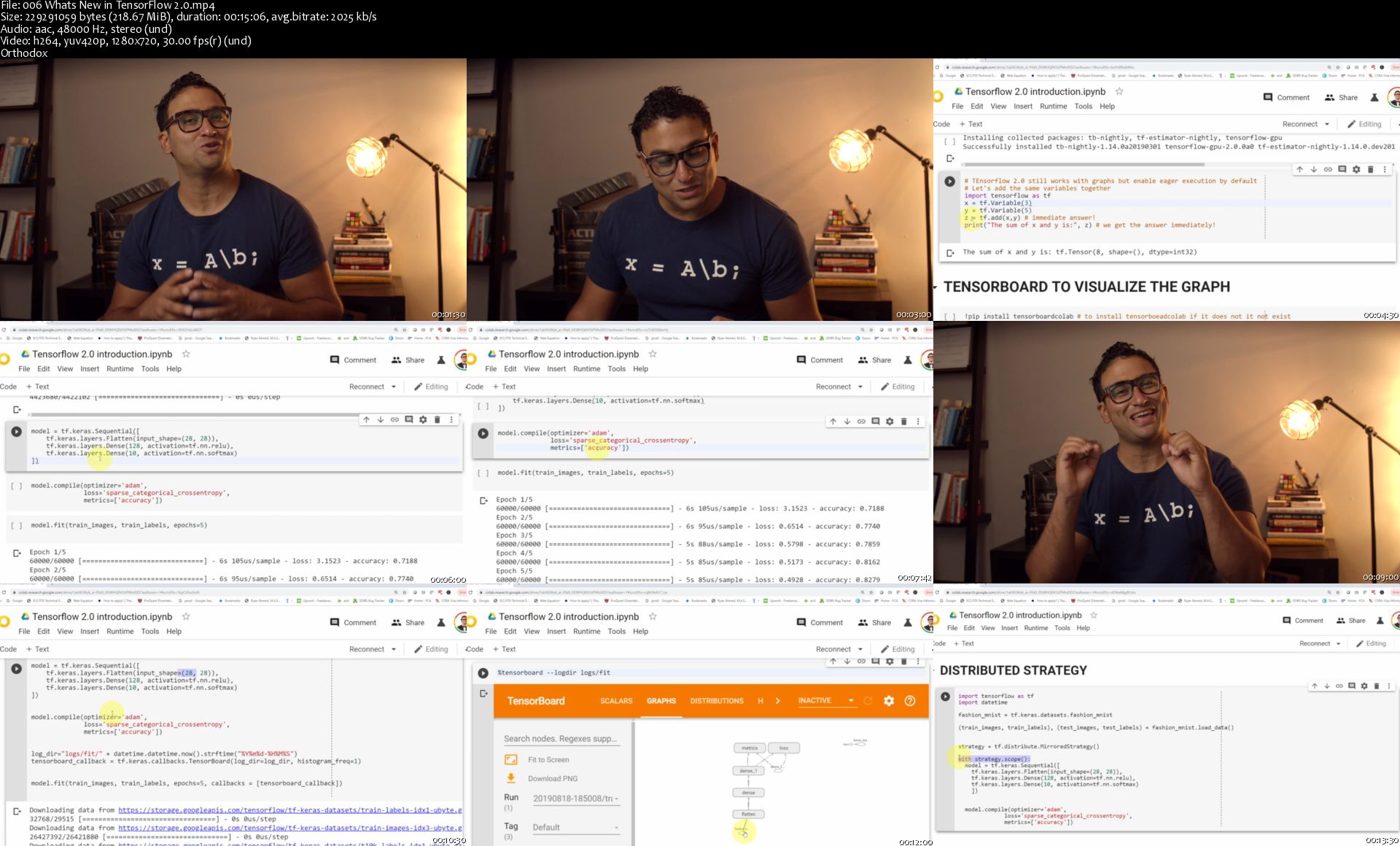Star the notebook in 00:04:30 frame
Image resolution: width=1400 pixels, height=846 pixels.
tap(1119, 91)
